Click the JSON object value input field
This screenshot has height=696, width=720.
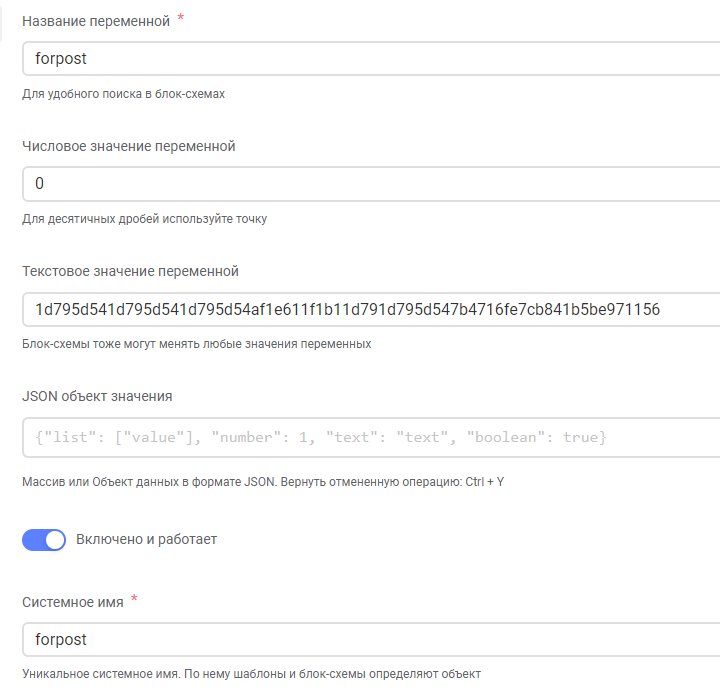point(371,437)
